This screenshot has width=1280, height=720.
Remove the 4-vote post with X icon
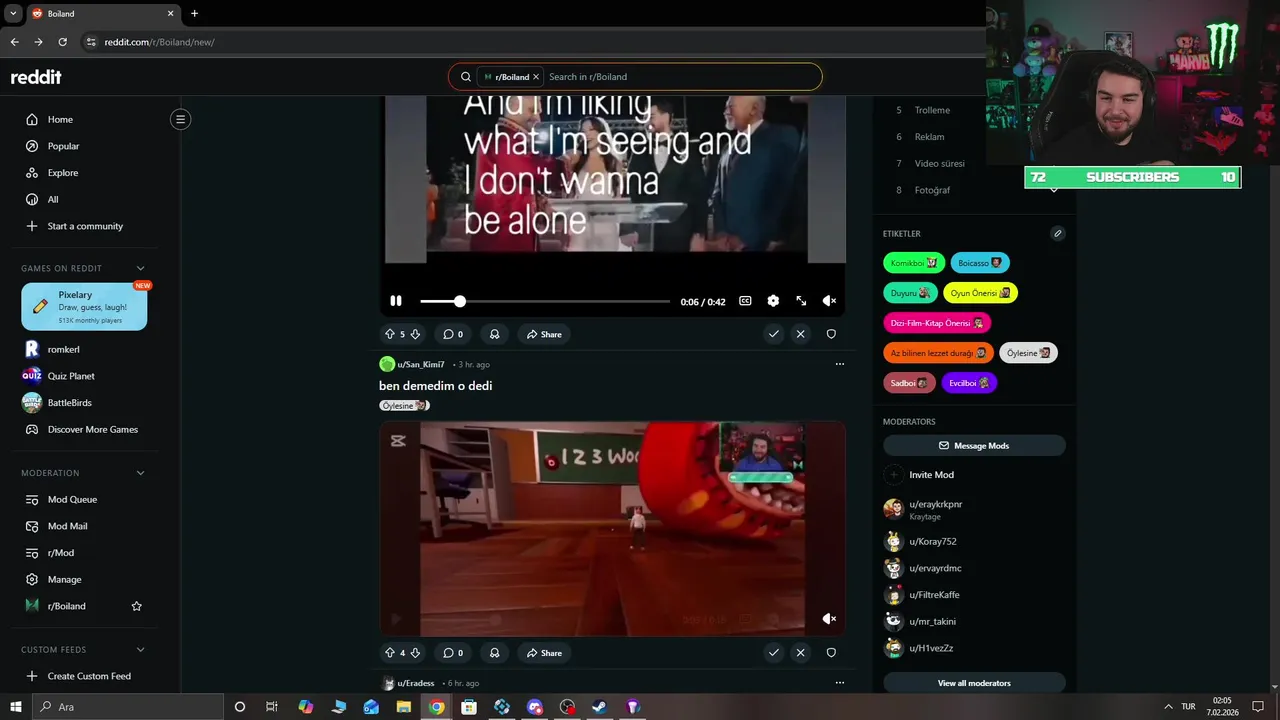[x=800, y=653]
